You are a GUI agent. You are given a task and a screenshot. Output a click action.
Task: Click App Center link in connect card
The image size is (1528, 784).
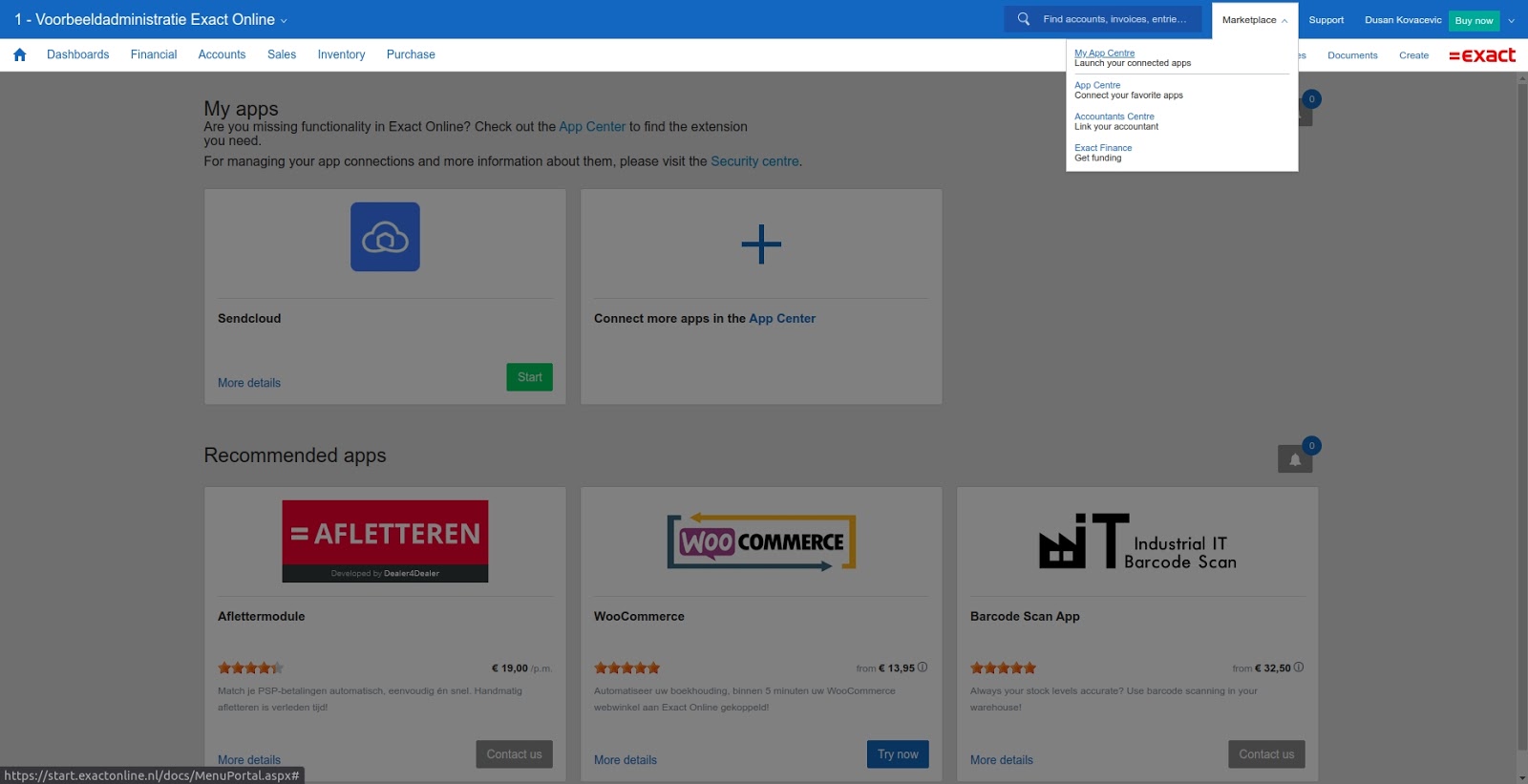click(x=782, y=319)
